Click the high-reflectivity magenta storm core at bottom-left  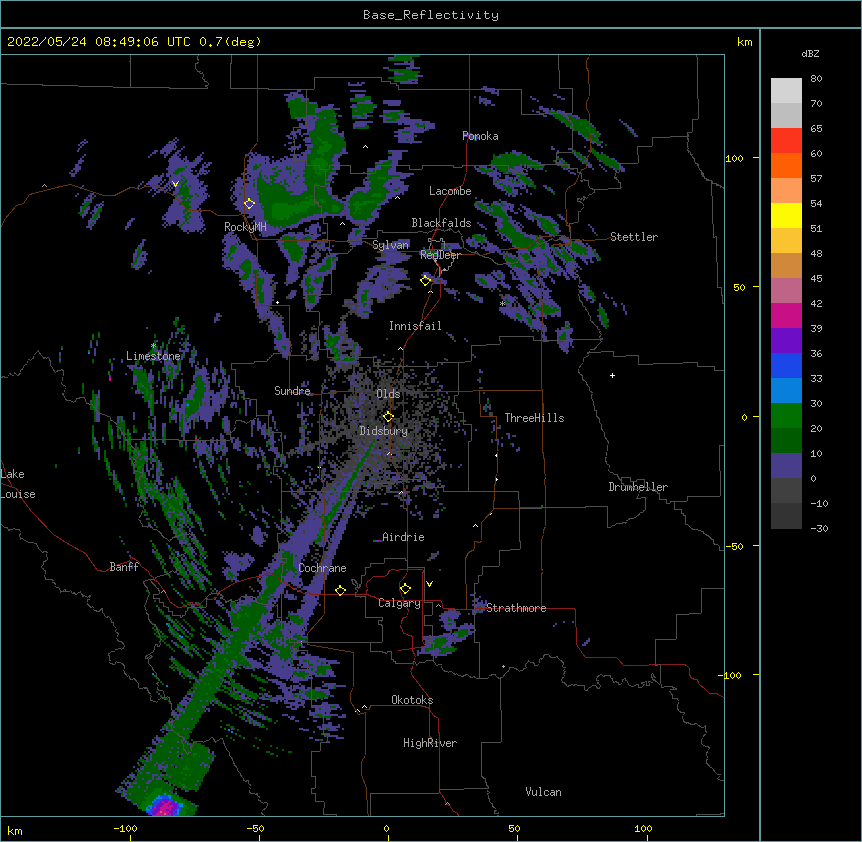coord(165,807)
